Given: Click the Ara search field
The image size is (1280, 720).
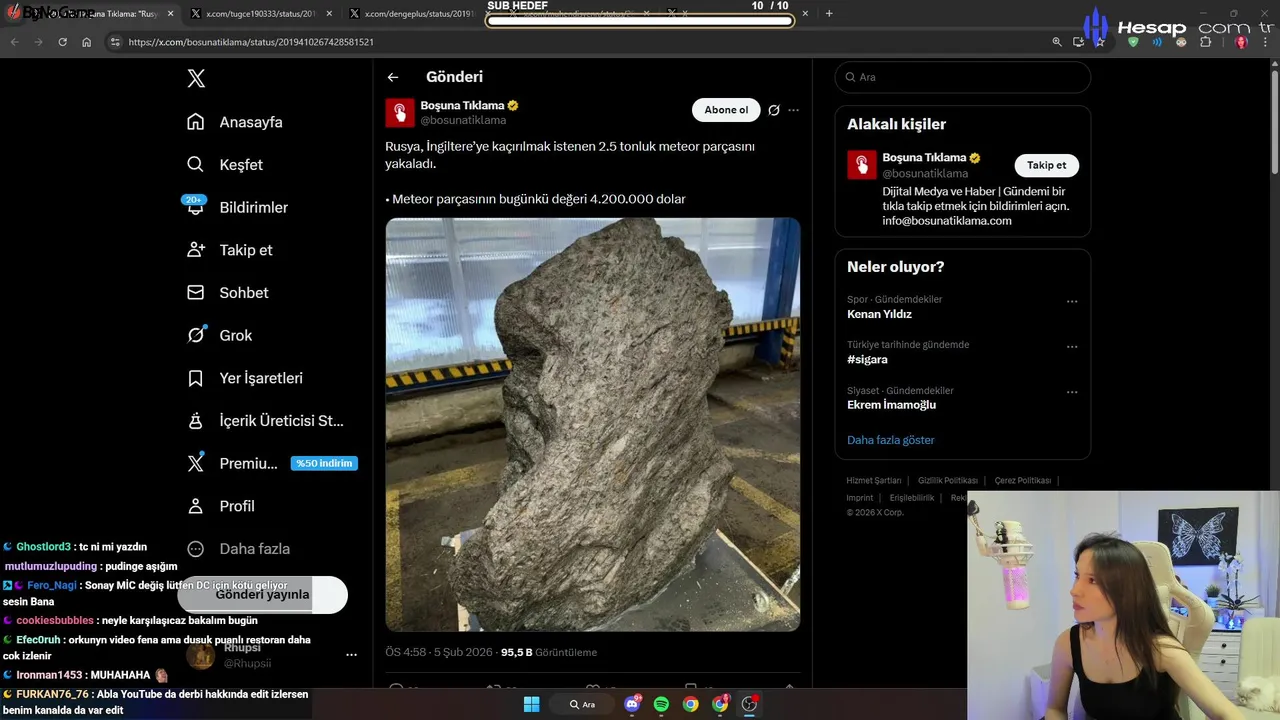Looking at the screenshot, I should (963, 77).
